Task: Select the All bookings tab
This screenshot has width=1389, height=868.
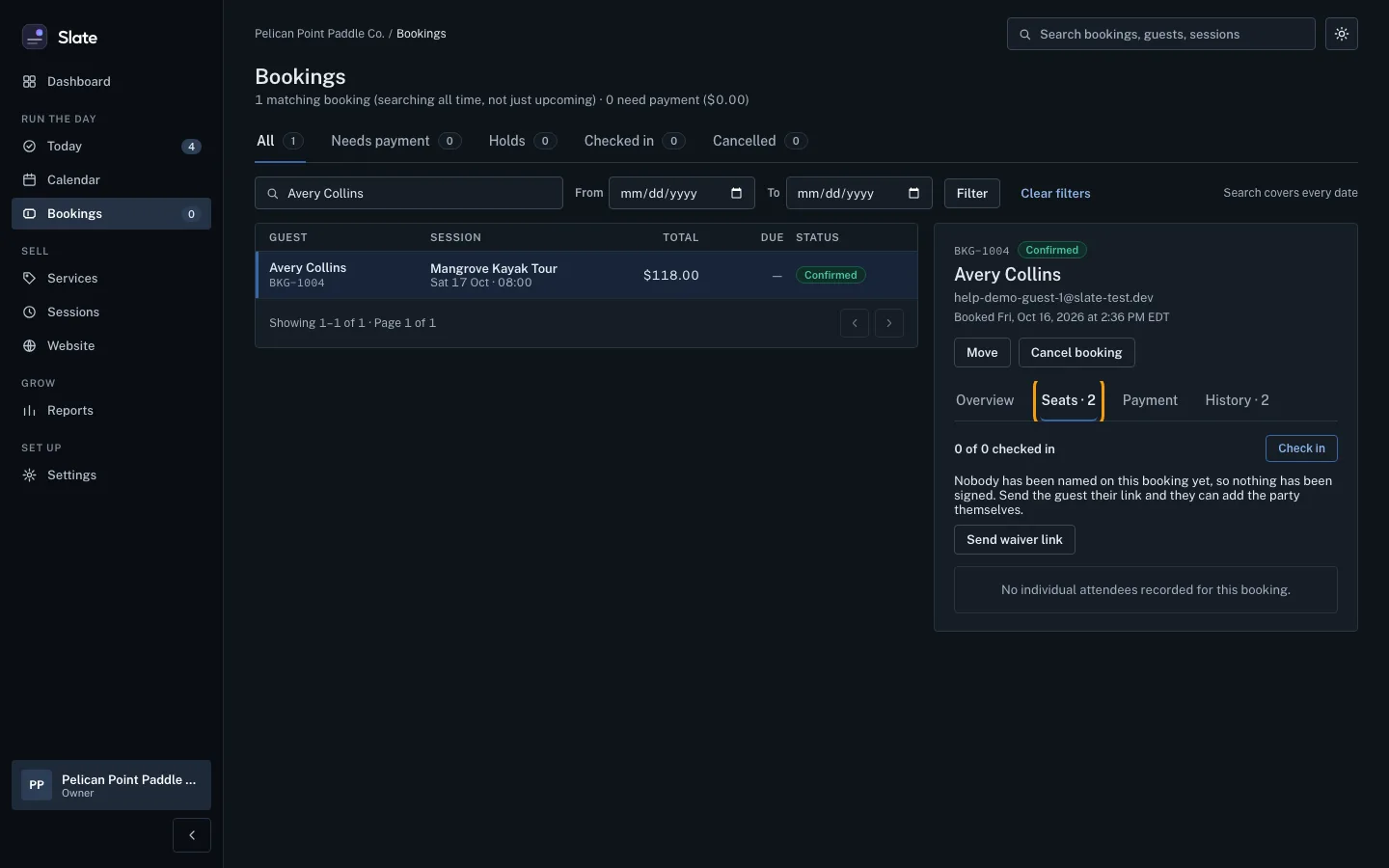Action: point(280,141)
